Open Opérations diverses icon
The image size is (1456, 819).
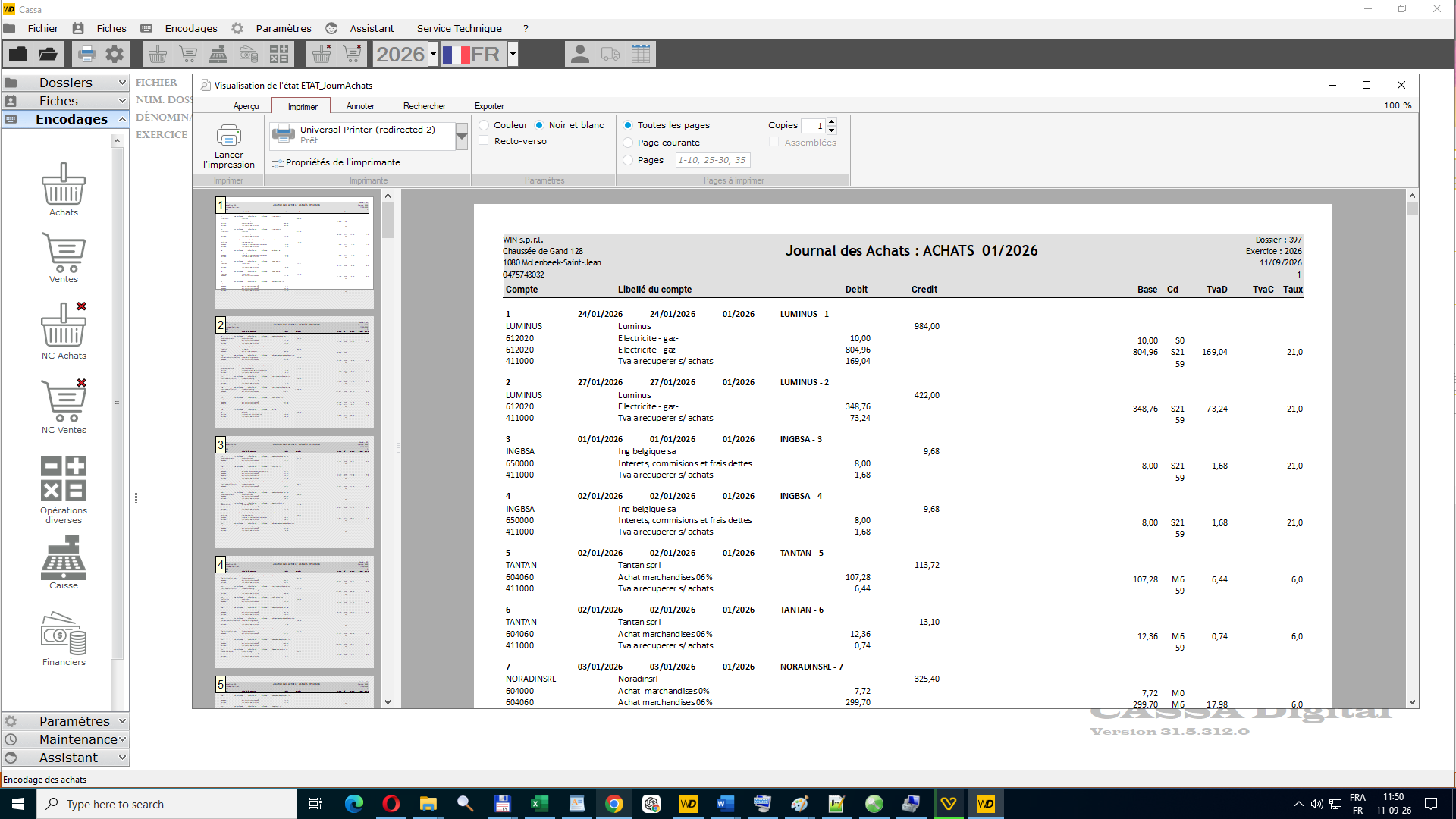(64, 479)
